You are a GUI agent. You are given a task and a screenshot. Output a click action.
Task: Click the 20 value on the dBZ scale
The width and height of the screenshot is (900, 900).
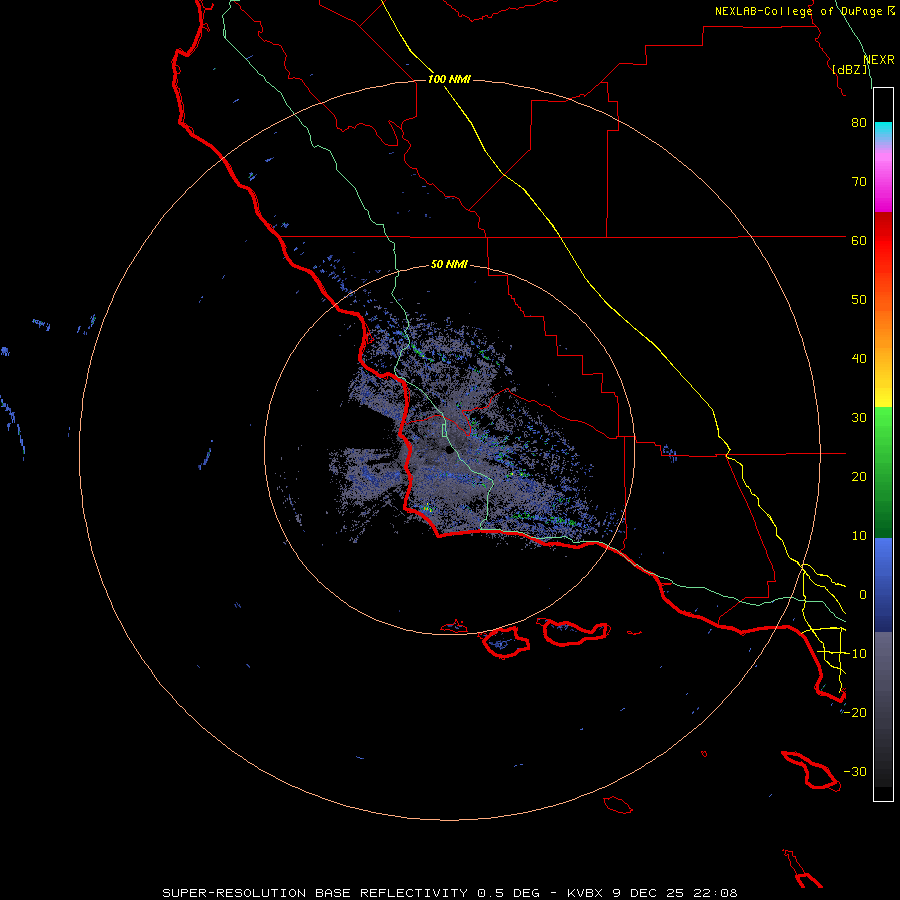(859, 477)
